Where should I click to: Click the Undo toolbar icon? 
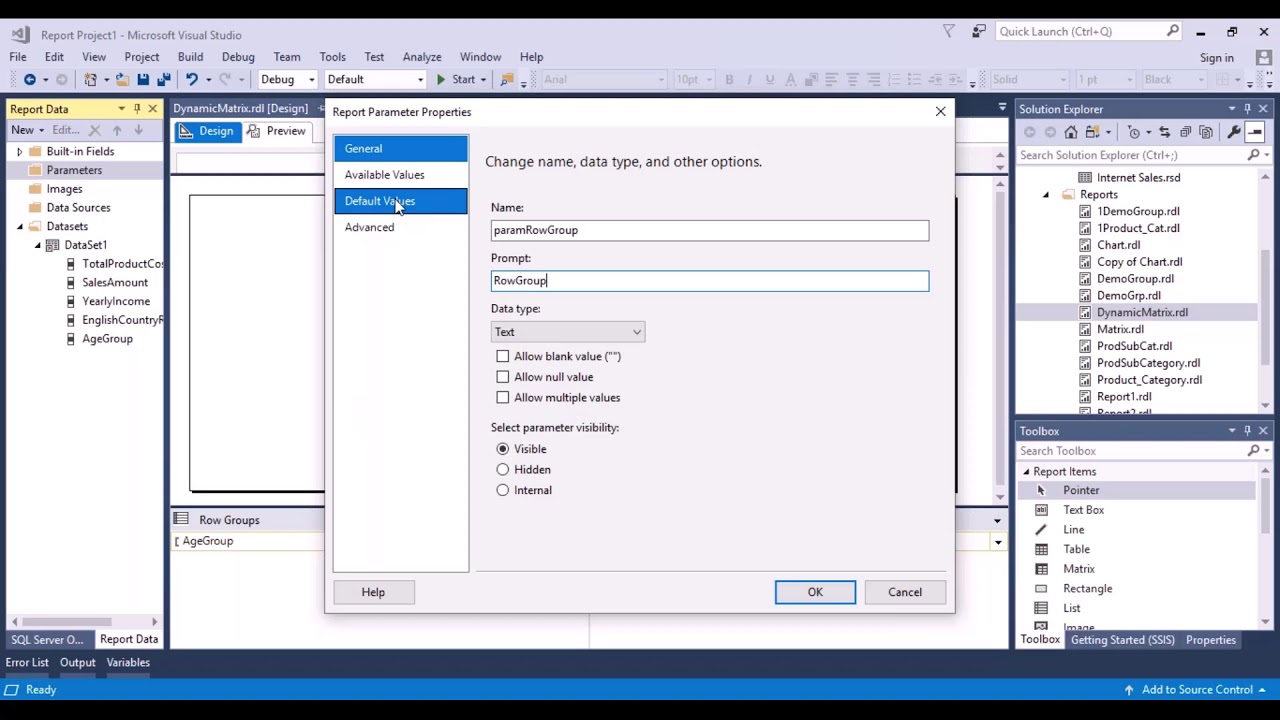[x=191, y=79]
